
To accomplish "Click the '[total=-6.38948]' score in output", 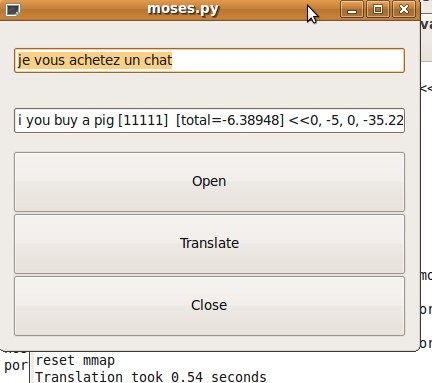I will (230, 120).
